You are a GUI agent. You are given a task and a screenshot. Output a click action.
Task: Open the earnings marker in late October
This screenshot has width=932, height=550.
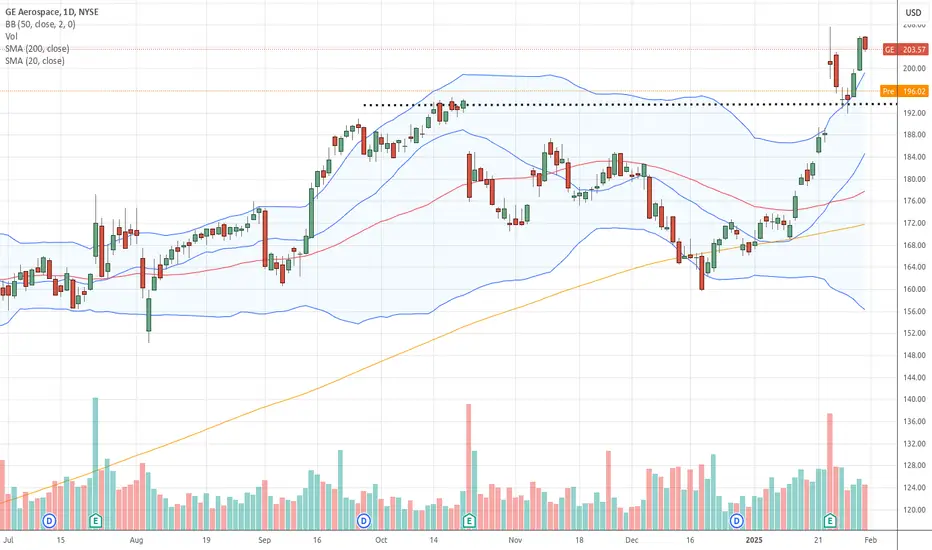click(x=469, y=521)
